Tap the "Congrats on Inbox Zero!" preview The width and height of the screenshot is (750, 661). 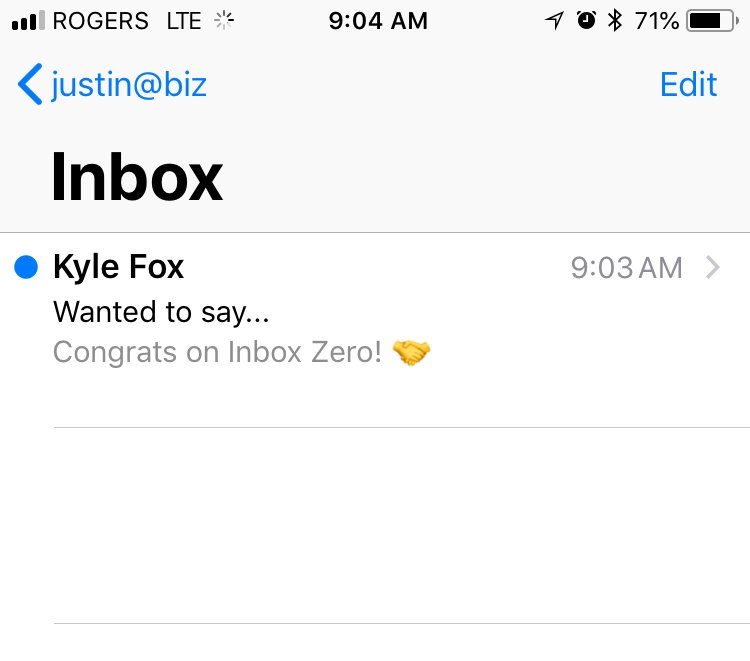click(217, 352)
